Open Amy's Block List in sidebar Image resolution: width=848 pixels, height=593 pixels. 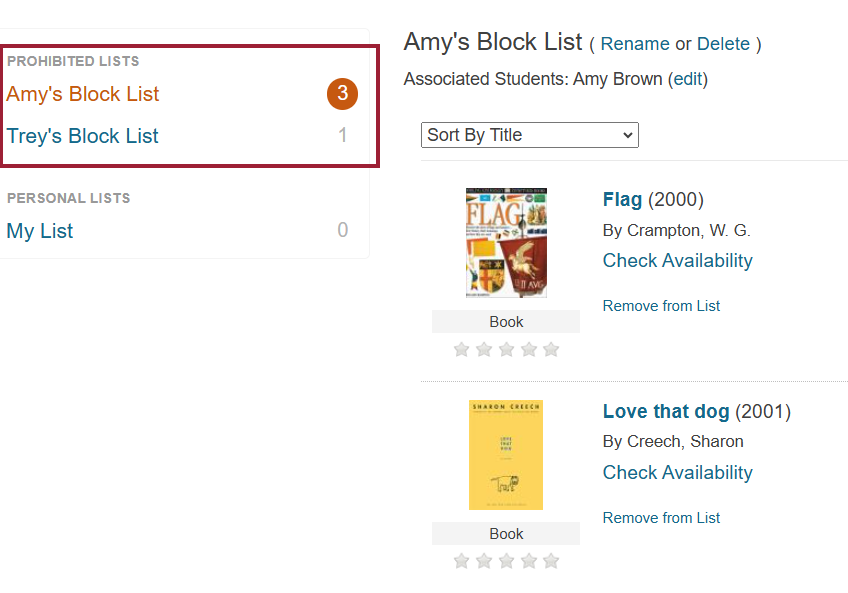click(83, 94)
